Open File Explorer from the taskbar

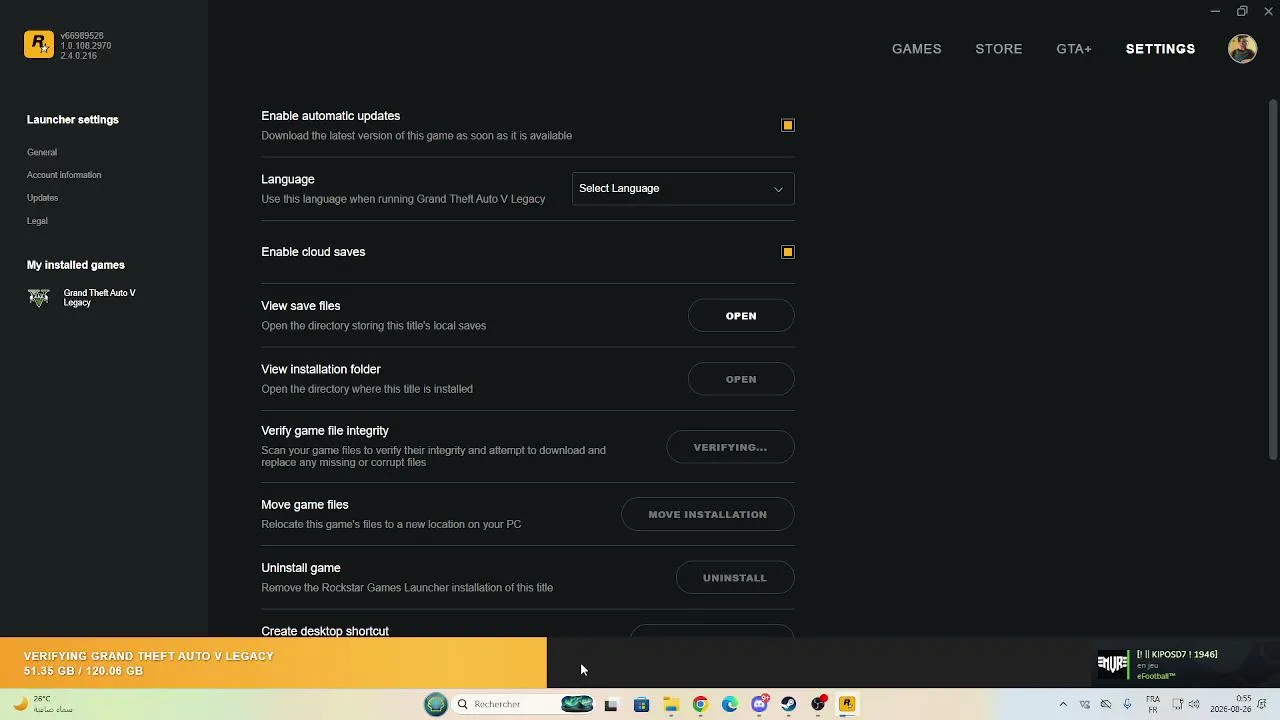coord(671,704)
